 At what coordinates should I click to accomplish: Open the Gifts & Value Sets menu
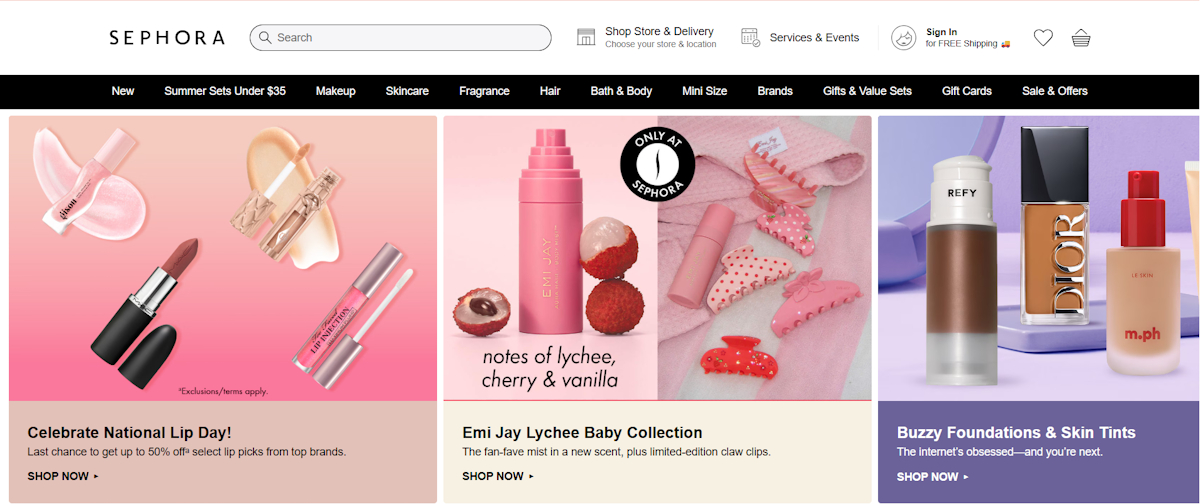(867, 91)
